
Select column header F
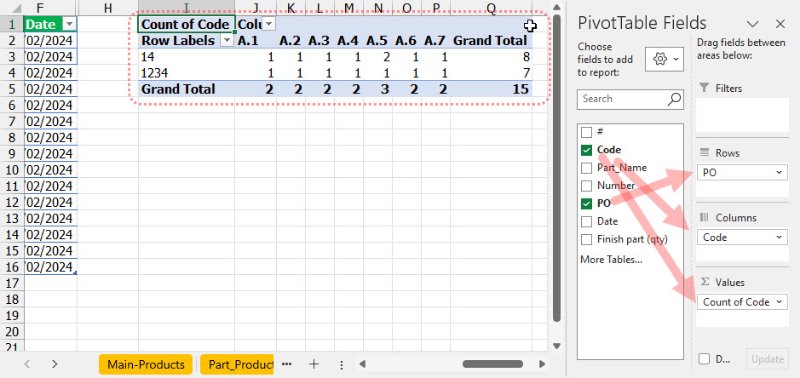pyautogui.click(x=51, y=7)
